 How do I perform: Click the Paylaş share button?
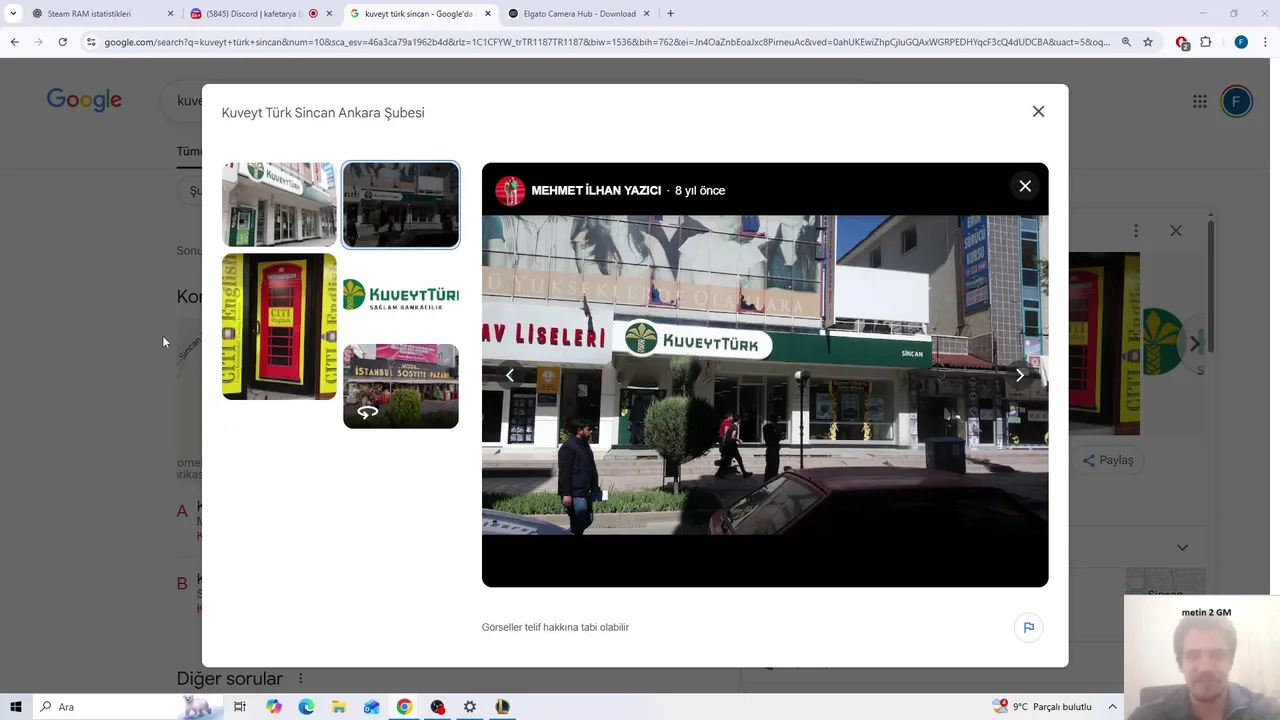pyautogui.click(x=1108, y=460)
